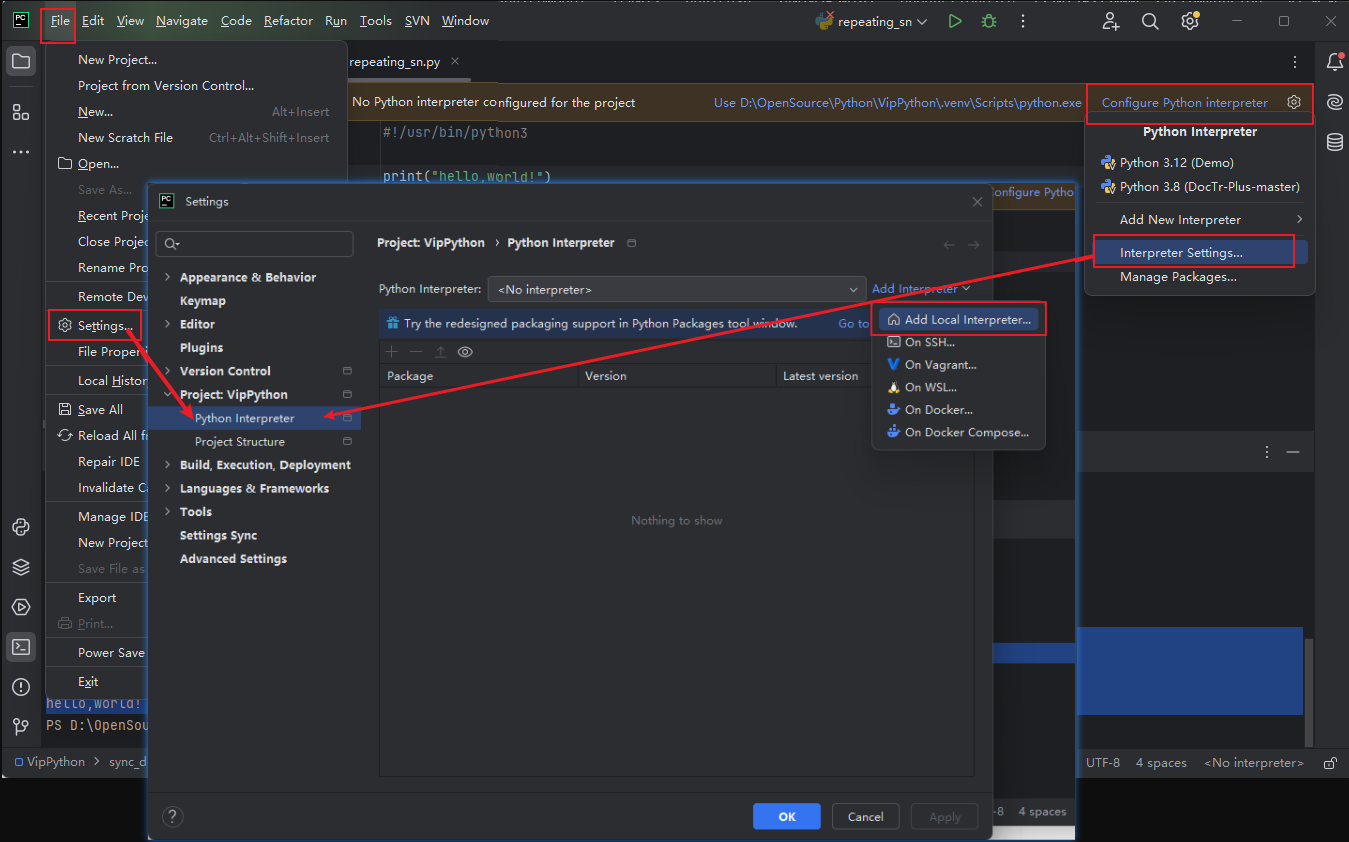Open the Project tool window folder icon
This screenshot has height=842, width=1349.
coord(20,62)
